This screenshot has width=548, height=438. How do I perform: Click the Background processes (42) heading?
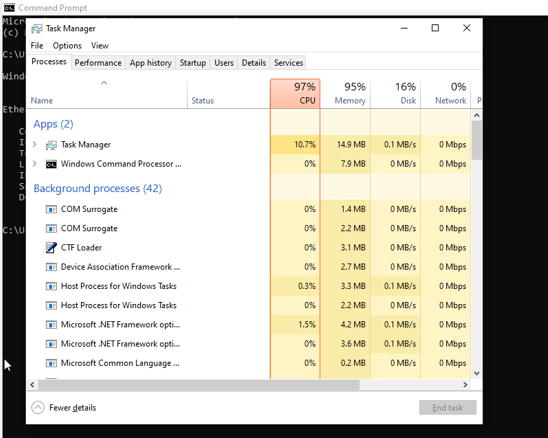[x=98, y=188]
